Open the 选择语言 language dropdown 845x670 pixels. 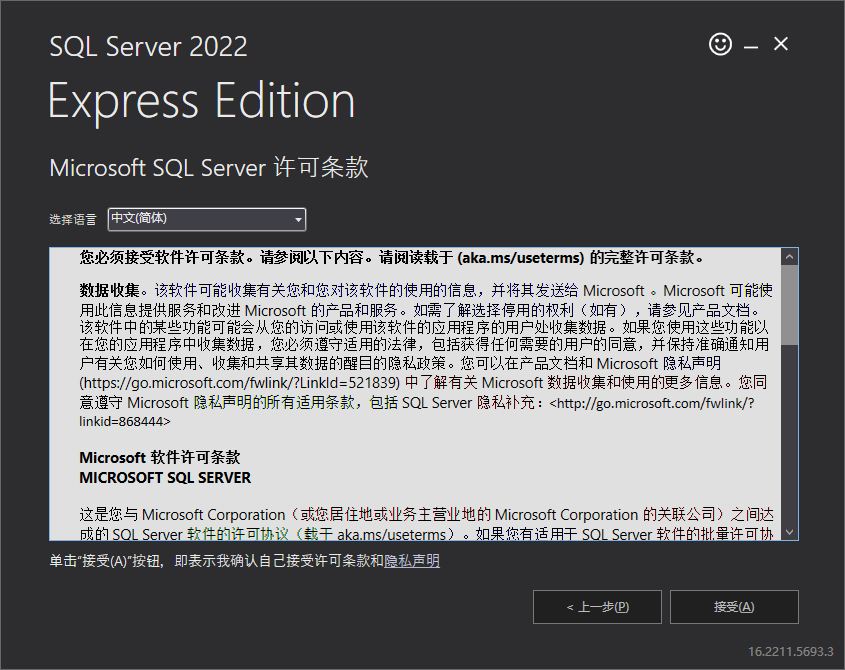point(207,219)
